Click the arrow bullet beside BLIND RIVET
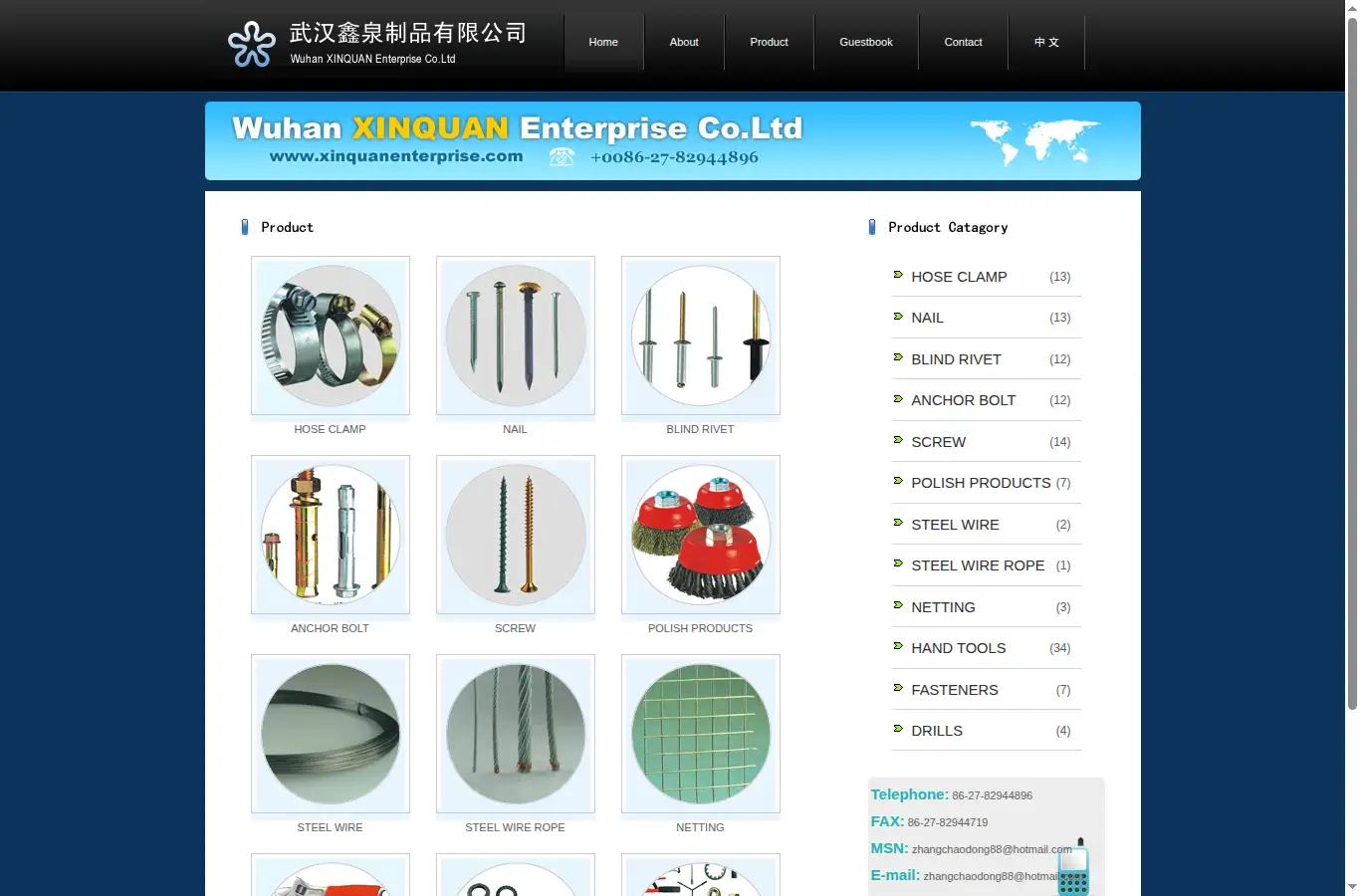The width and height of the screenshot is (1360, 896). [898, 357]
